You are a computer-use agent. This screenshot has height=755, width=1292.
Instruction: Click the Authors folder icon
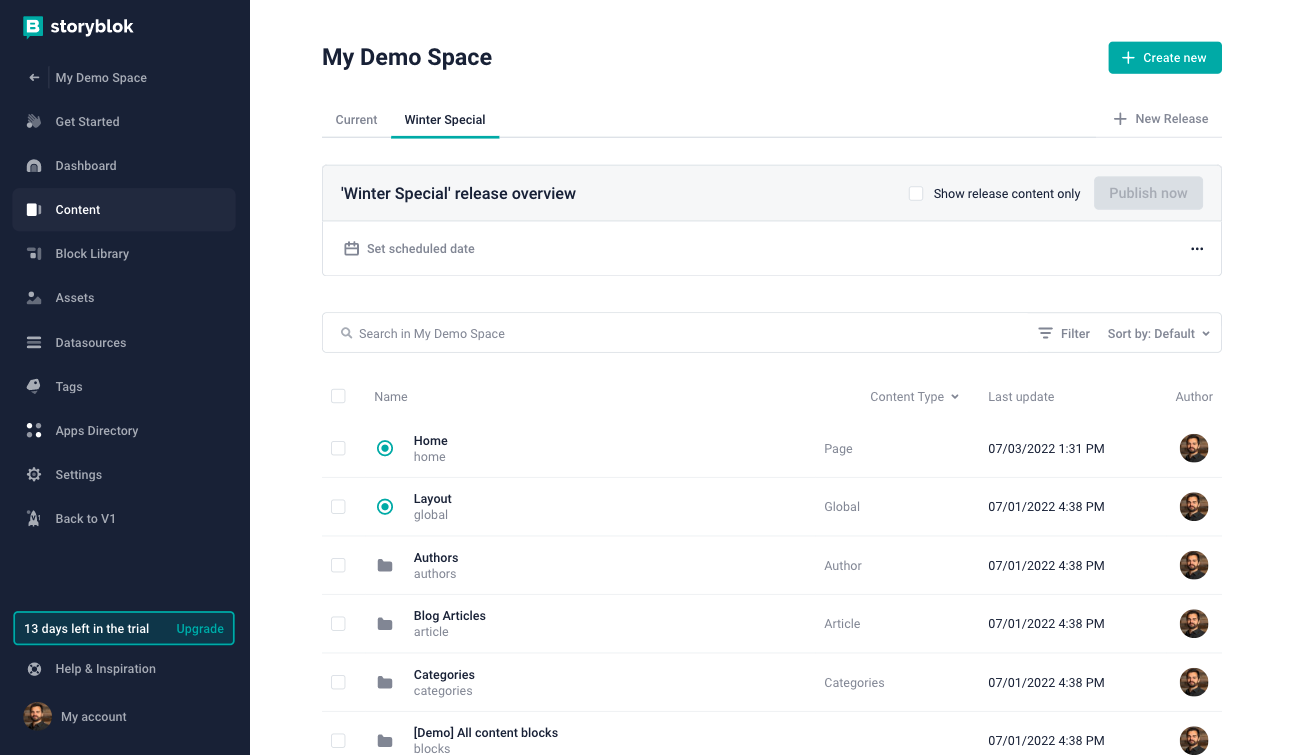point(385,565)
